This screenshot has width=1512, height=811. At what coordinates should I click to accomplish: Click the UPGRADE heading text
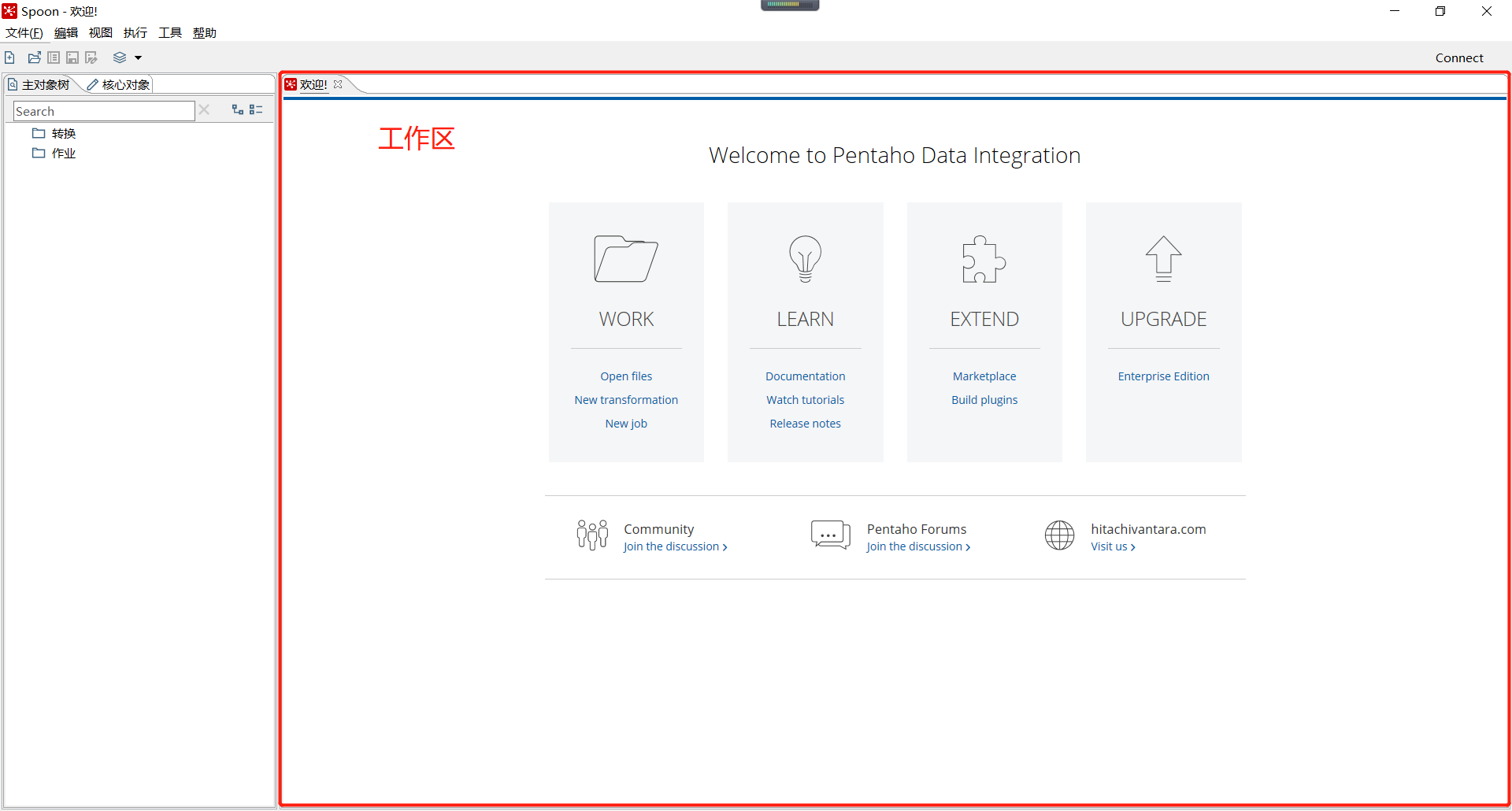tap(1163, 319)
